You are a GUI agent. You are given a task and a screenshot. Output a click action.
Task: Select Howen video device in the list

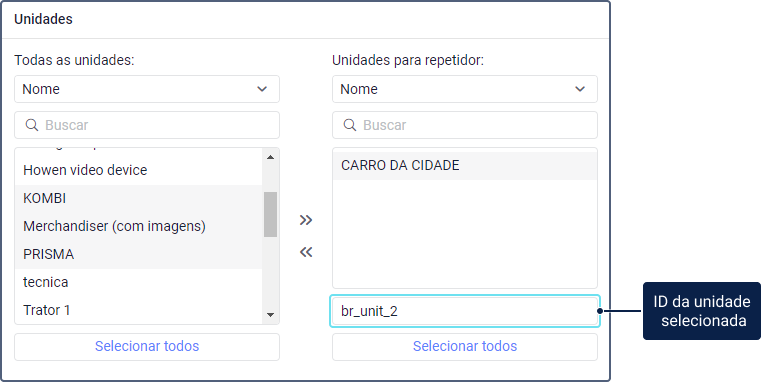(x=139, y=170)
